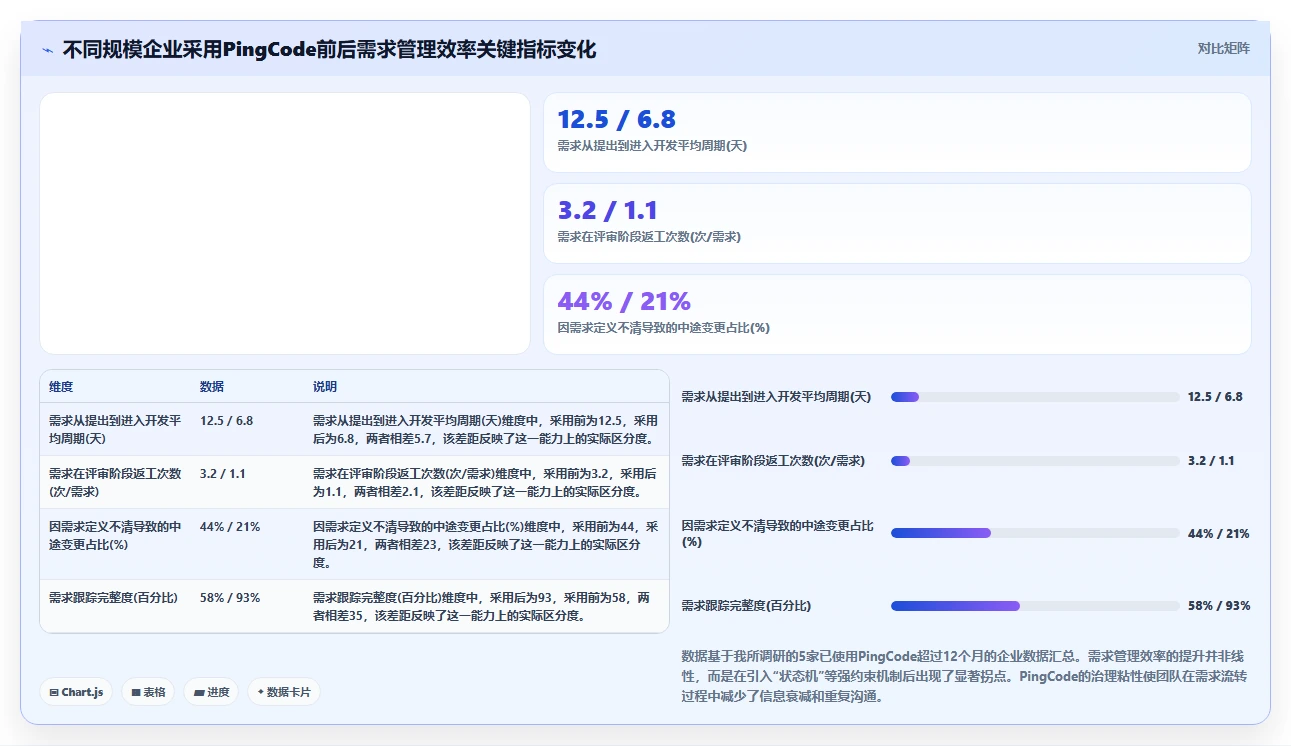Click the 对比矩阵 label in the header
The width and height of the screenshot is (1291, 746).
pos(1224,48)
